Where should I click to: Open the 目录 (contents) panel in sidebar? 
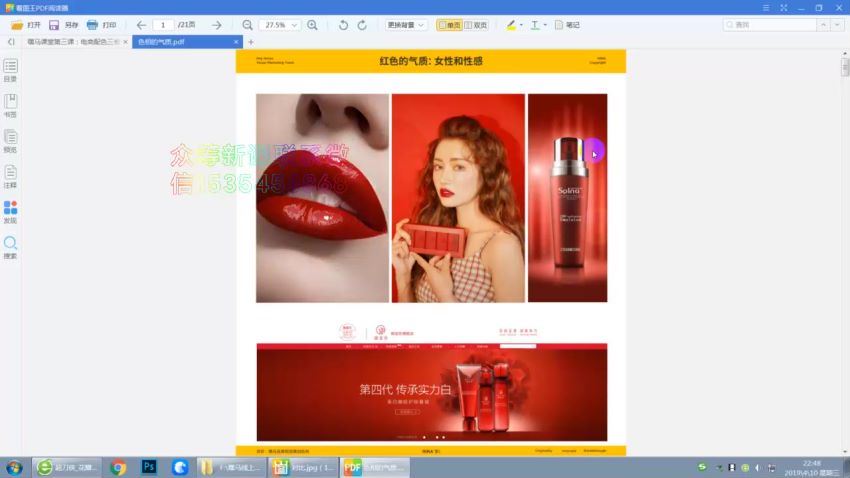[10, 69]
